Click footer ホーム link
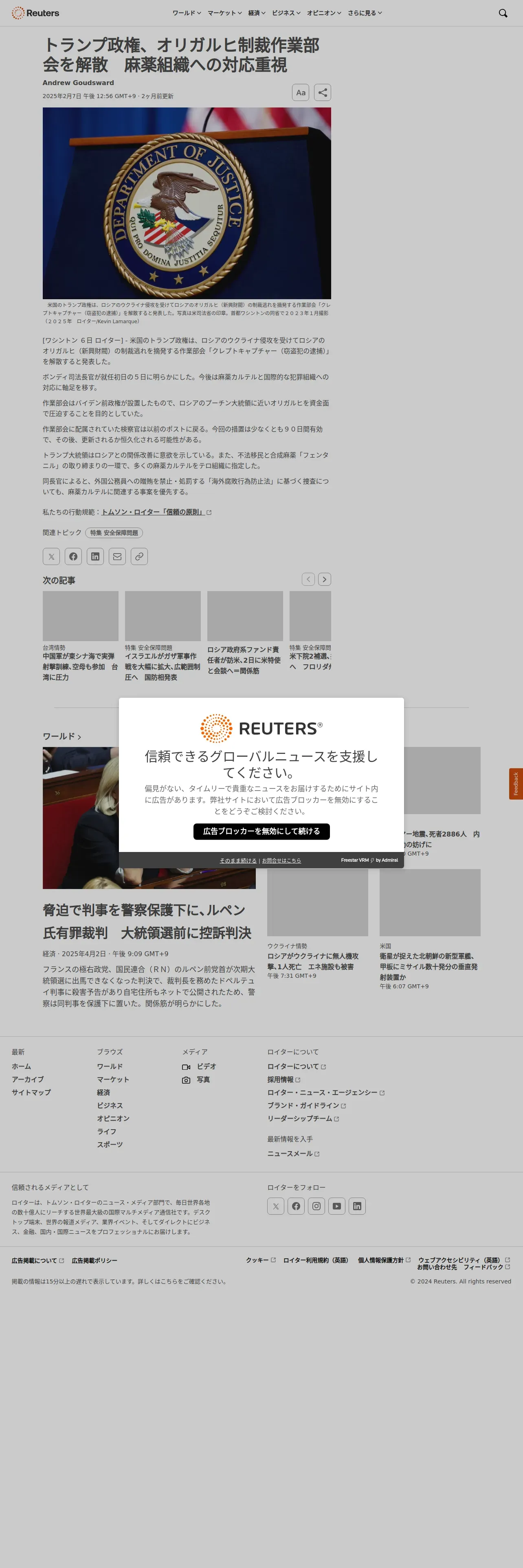The image size is (523, 1568). (21, 1067)
